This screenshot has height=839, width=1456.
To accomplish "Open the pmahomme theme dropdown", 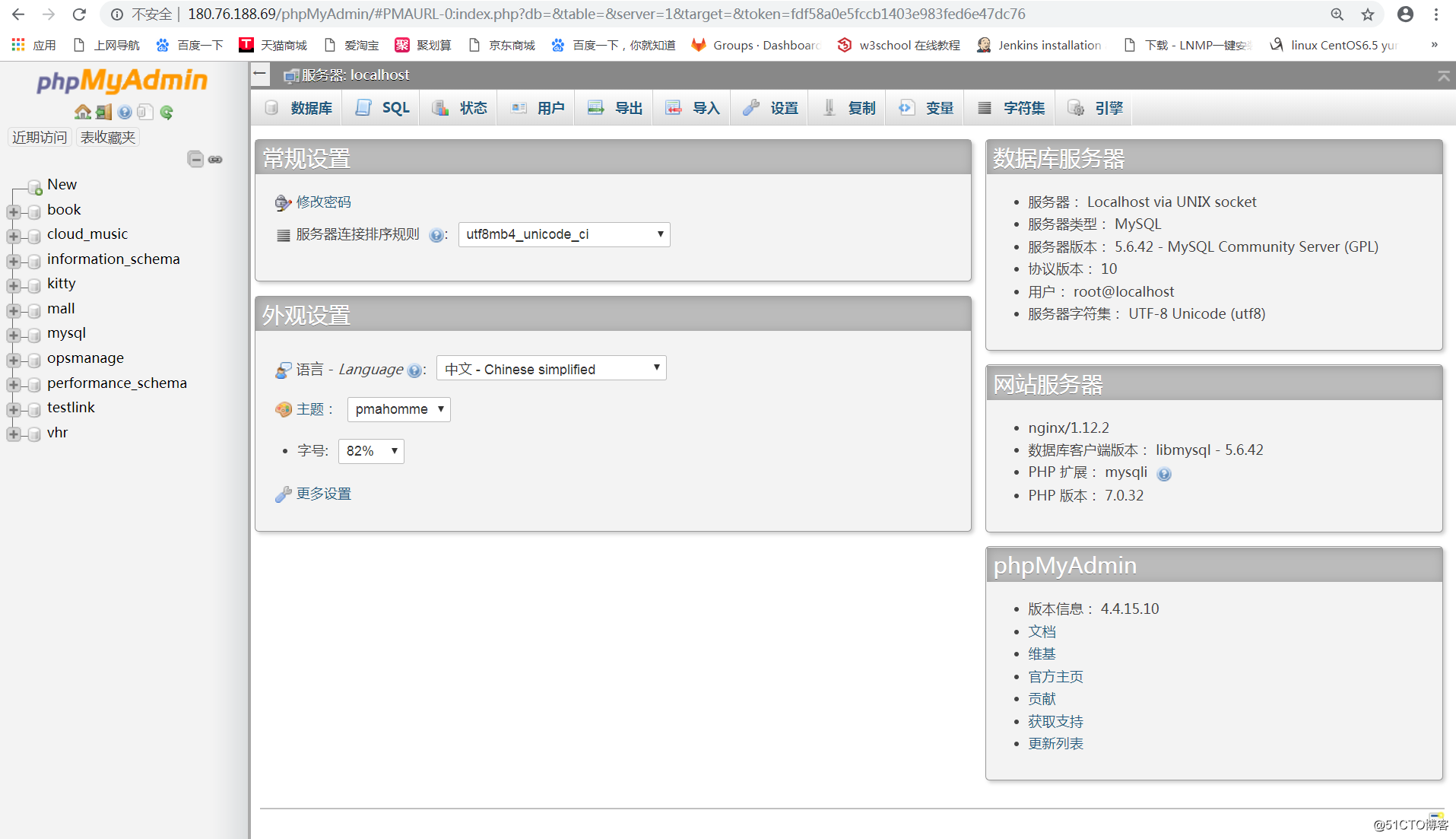I will (x=399, y=409).
